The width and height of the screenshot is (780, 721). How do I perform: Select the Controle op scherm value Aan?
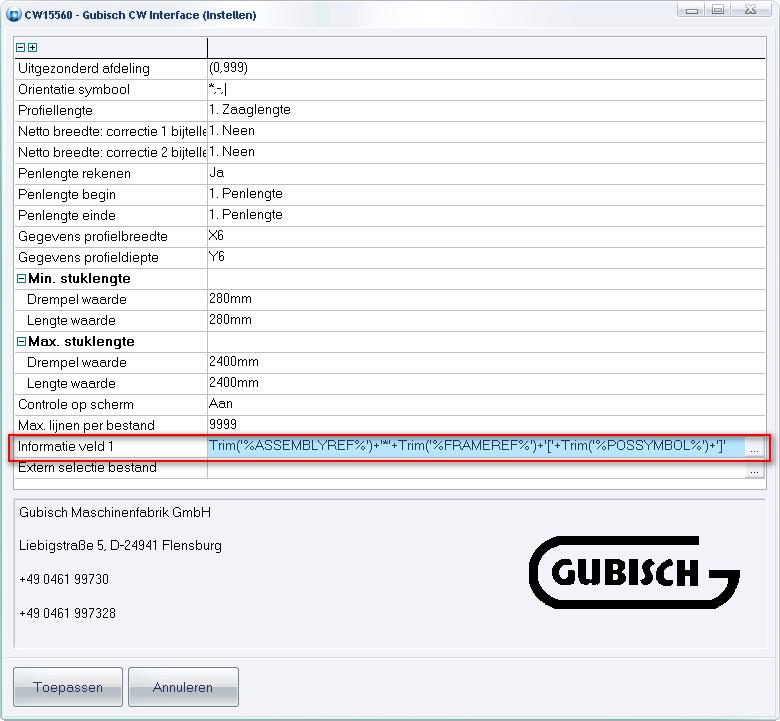[x=486, y=405]
